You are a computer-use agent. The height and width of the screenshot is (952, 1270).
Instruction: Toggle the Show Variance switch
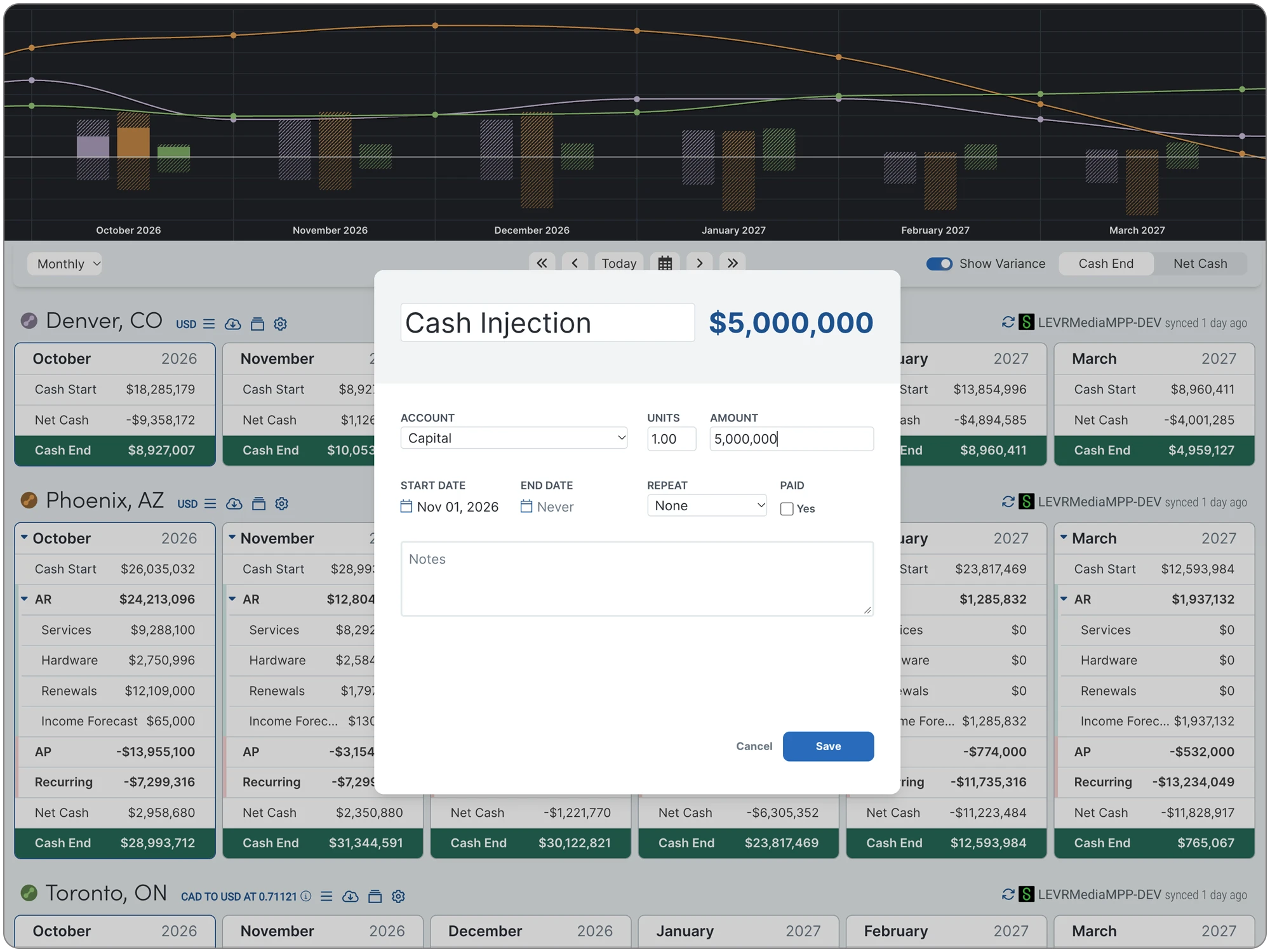coord(939,263)
